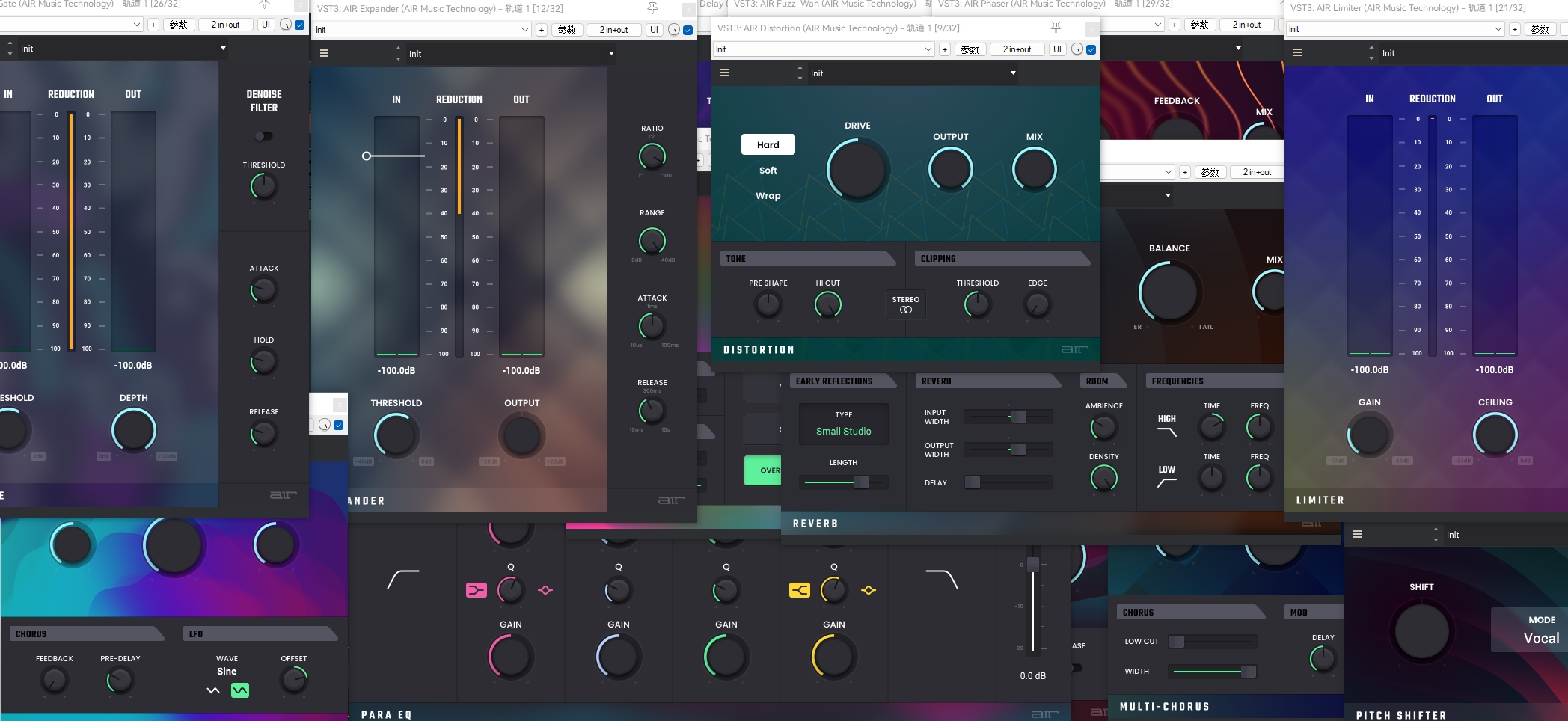Open Init preset dropdown in Limiter host bar
Image resolution: width=1568 pixels, height=721 pixels.
click(1396, 29)
